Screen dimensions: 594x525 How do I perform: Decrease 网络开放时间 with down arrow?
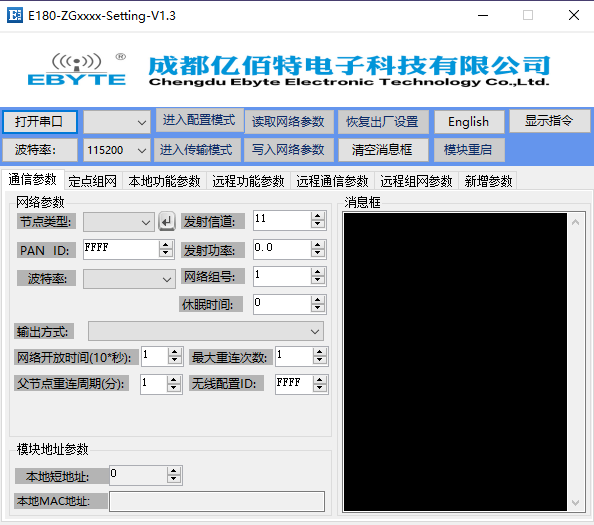click(x=175, y=361)
